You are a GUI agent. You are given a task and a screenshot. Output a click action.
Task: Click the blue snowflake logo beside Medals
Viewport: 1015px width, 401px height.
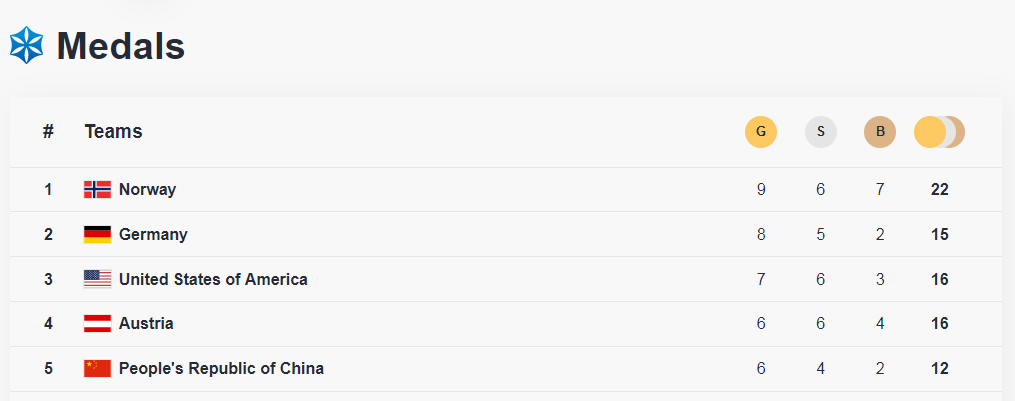coord(26,46)
